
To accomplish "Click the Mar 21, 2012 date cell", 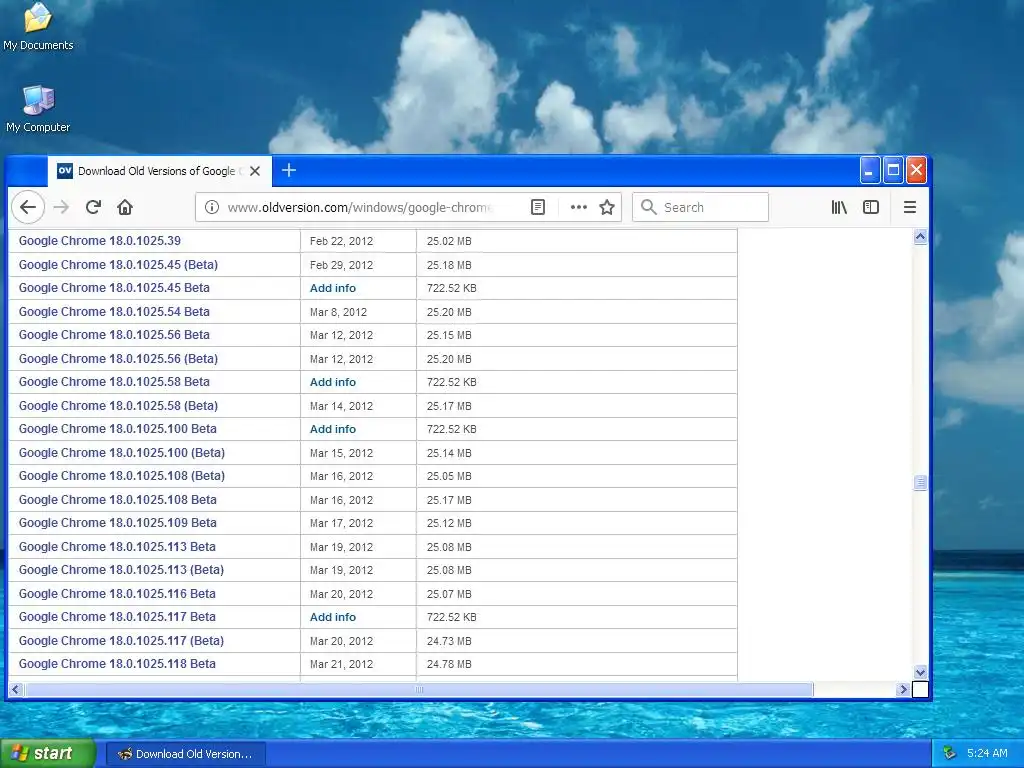I will point(342,664).
